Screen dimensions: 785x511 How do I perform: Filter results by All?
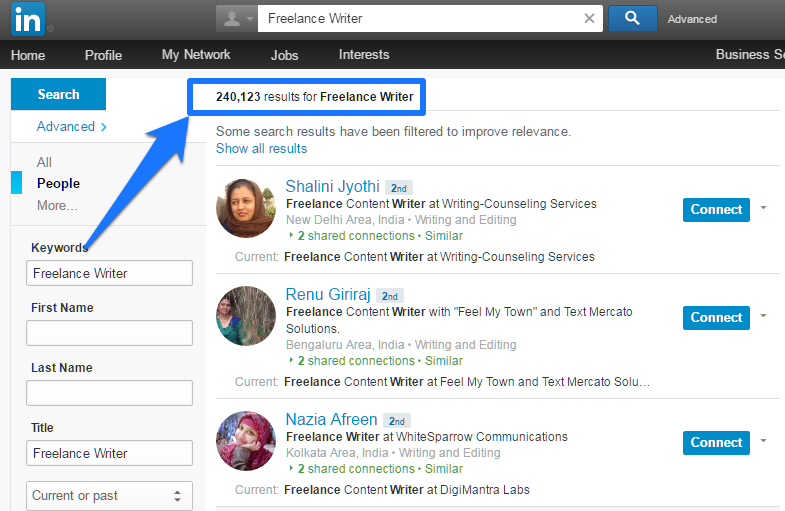point(44,162)
